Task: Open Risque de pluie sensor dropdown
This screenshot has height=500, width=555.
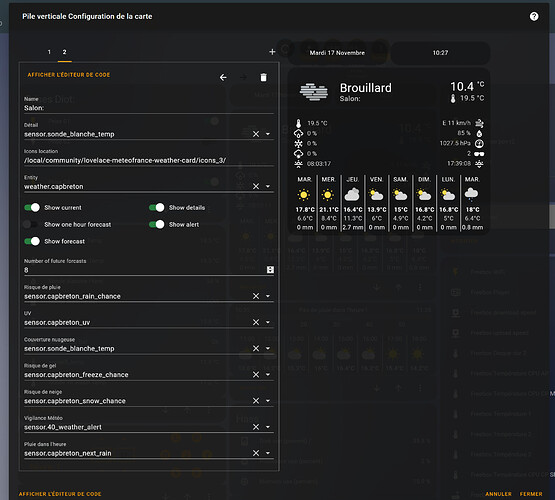Action: click(x=268, y=296)
